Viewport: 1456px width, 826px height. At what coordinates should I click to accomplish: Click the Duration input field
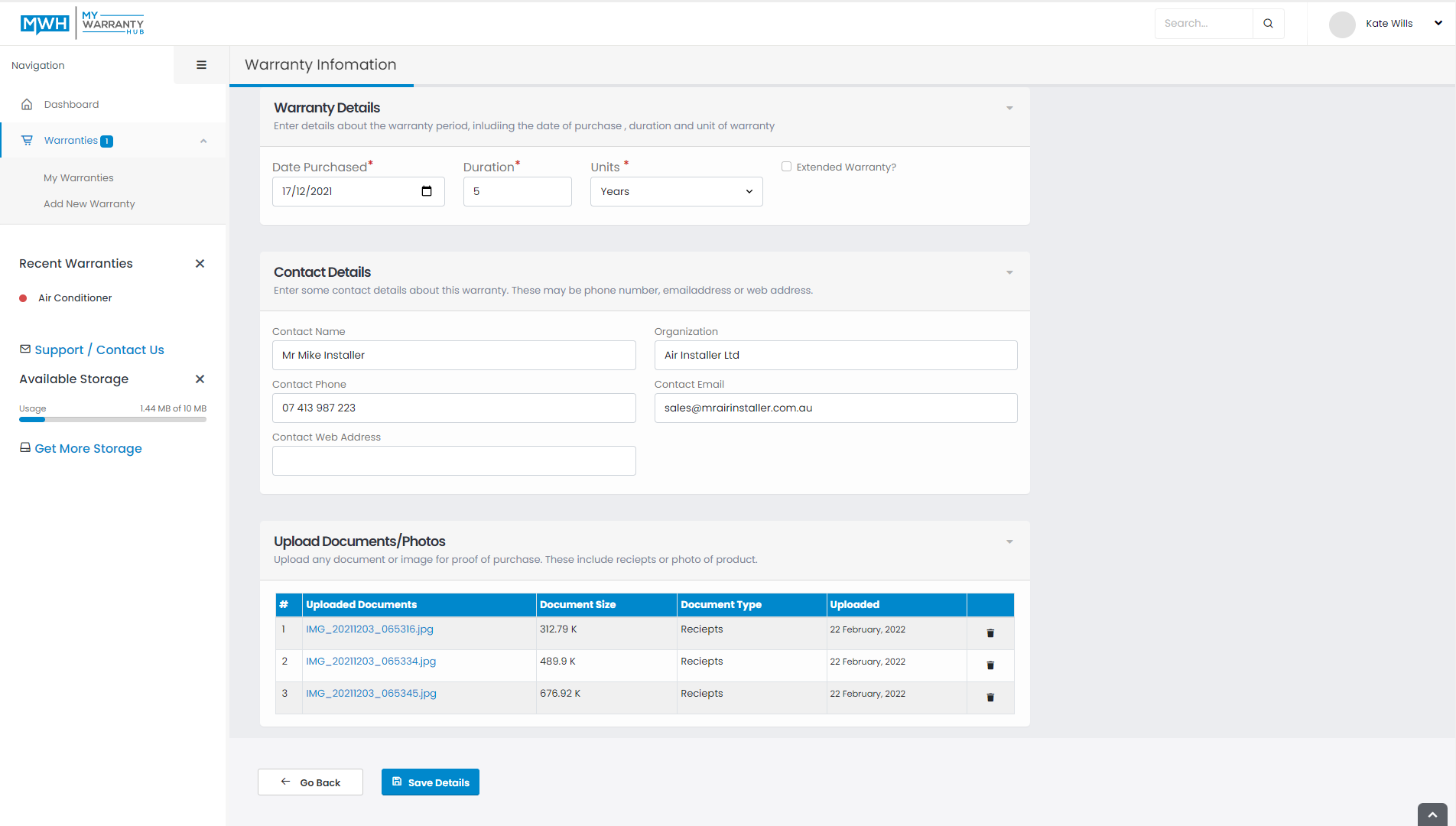click(x=518, y=191)
